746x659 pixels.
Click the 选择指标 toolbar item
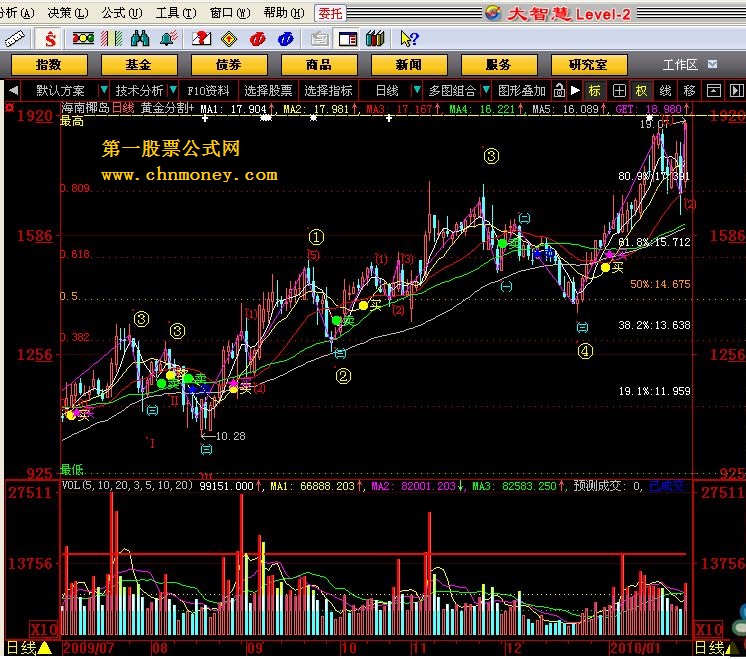coord(328,90)
